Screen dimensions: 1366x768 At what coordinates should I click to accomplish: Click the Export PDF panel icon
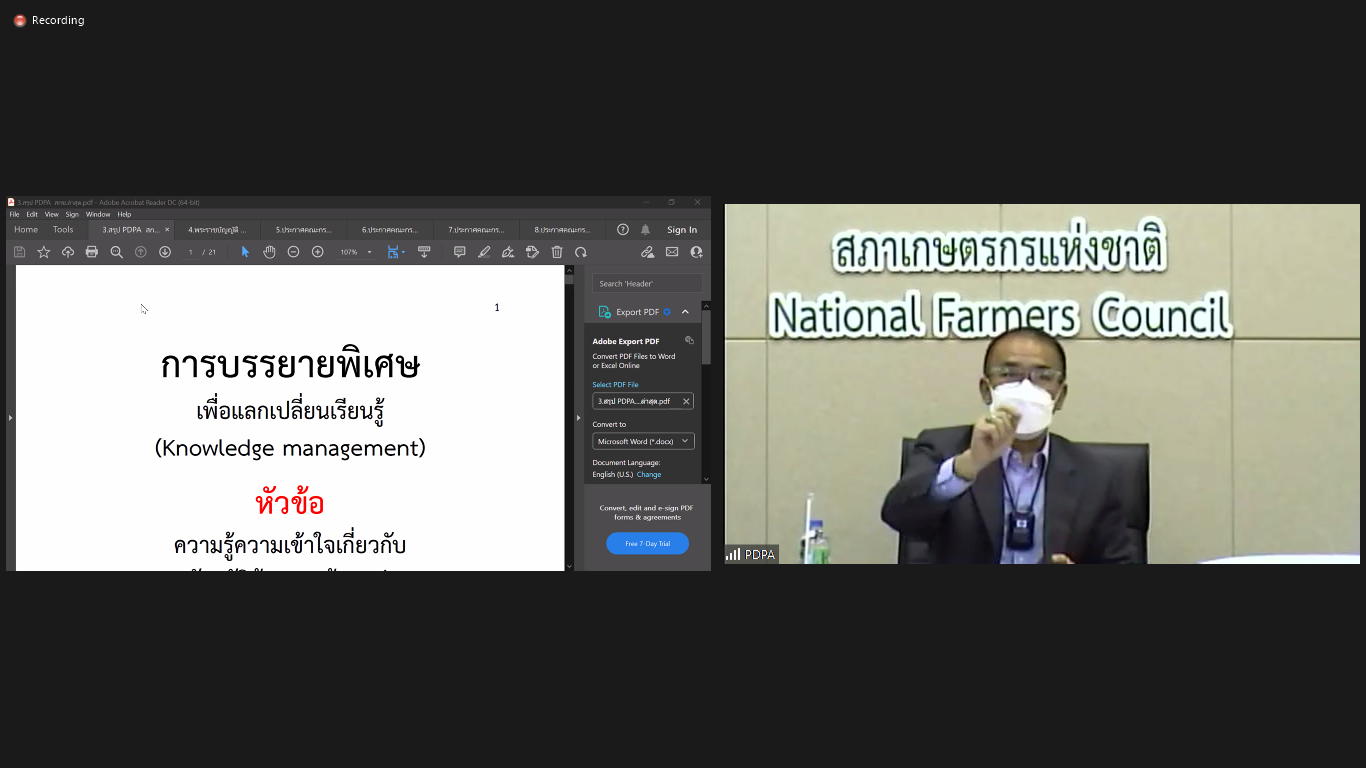point(604,312)
